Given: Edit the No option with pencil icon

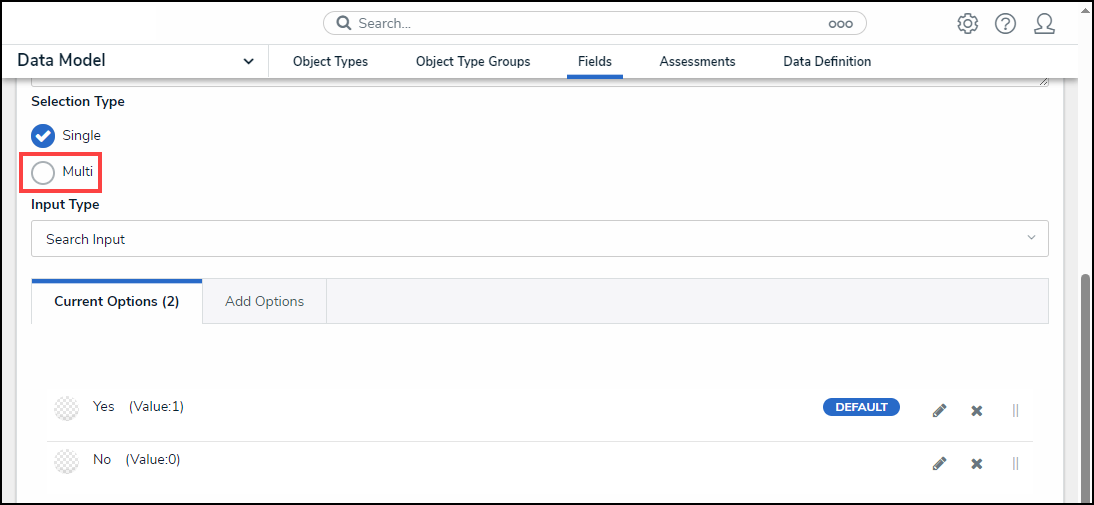Looking at the screenshot, I should coord(939,463).
